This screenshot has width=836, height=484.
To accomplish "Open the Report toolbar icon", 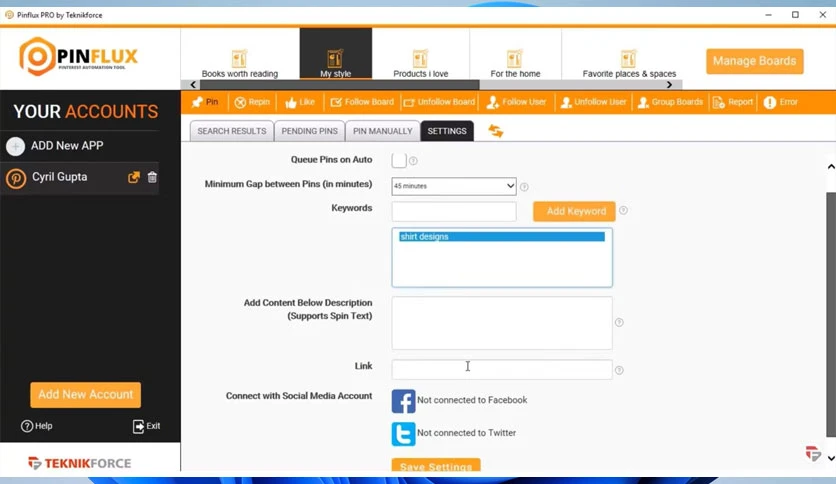I will coord(719,102).
